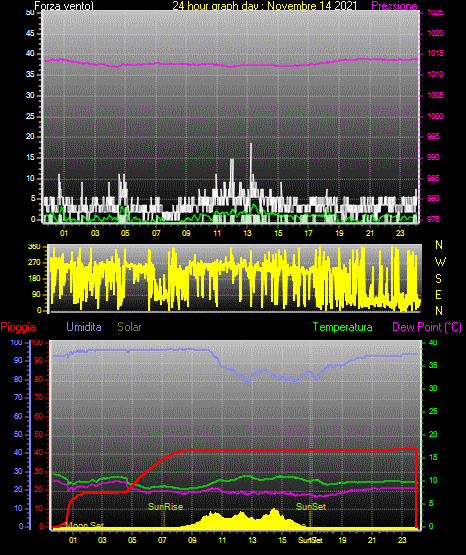Click the E wind direction letter
The image size is (466, 555).
[x=438, y=294]
